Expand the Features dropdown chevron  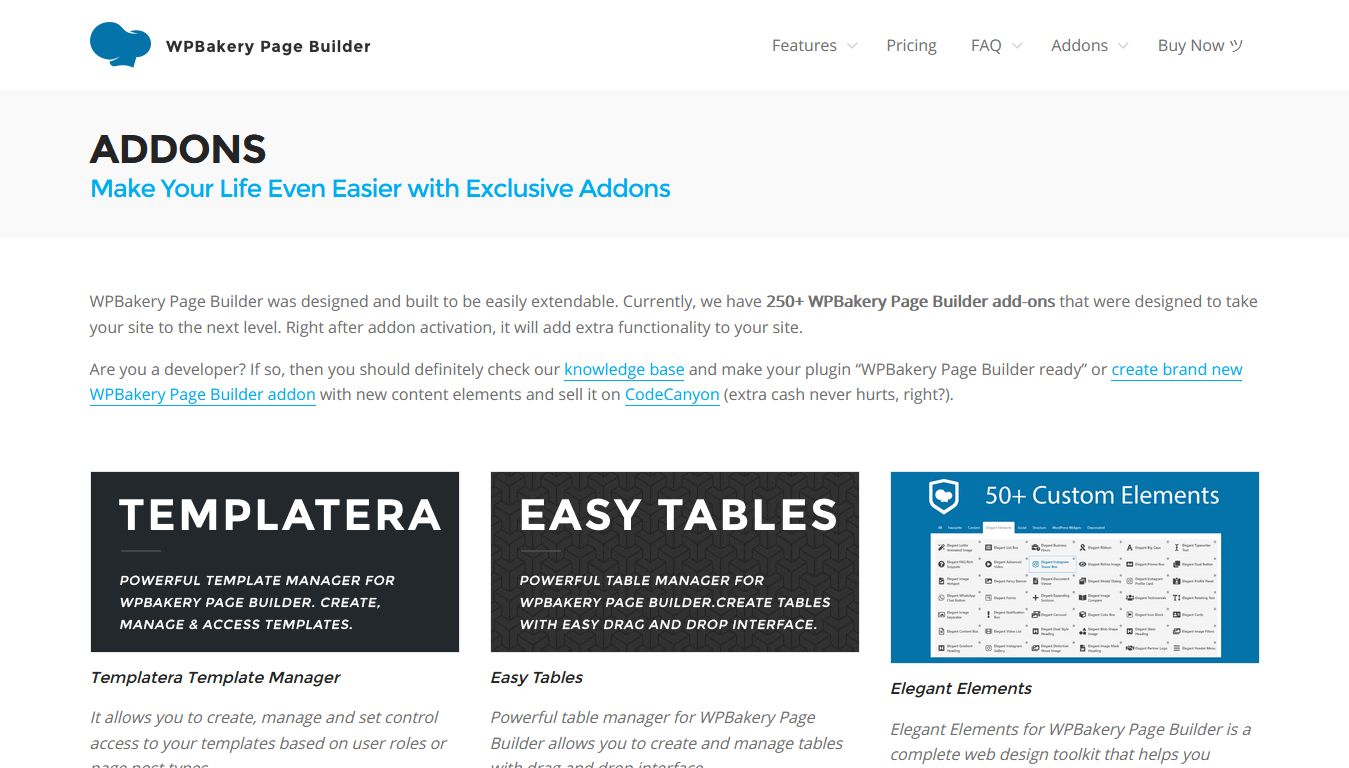(x=852, y=46)
